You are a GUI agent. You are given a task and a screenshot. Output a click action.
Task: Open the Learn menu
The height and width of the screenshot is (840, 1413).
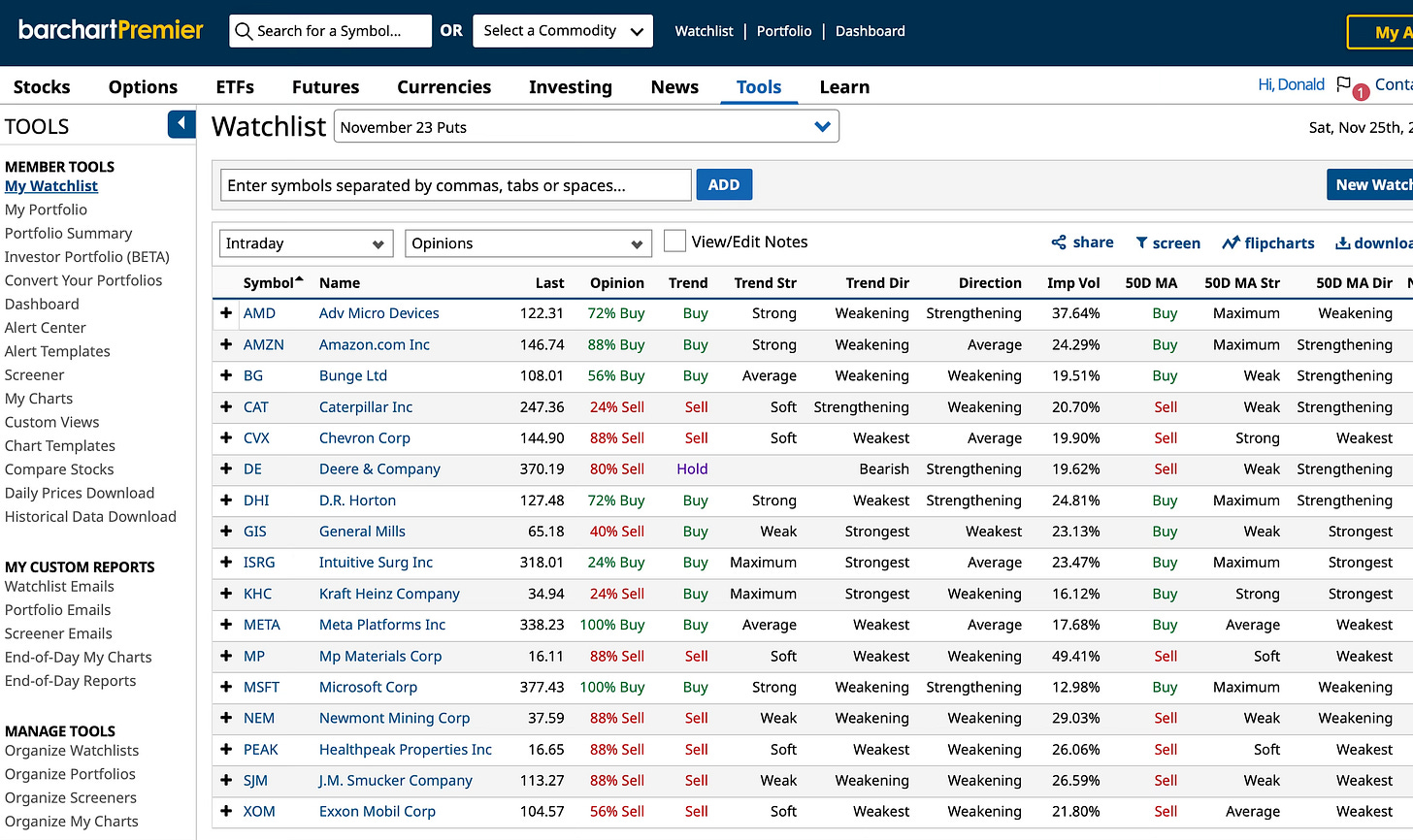click(x=844, y=87)
